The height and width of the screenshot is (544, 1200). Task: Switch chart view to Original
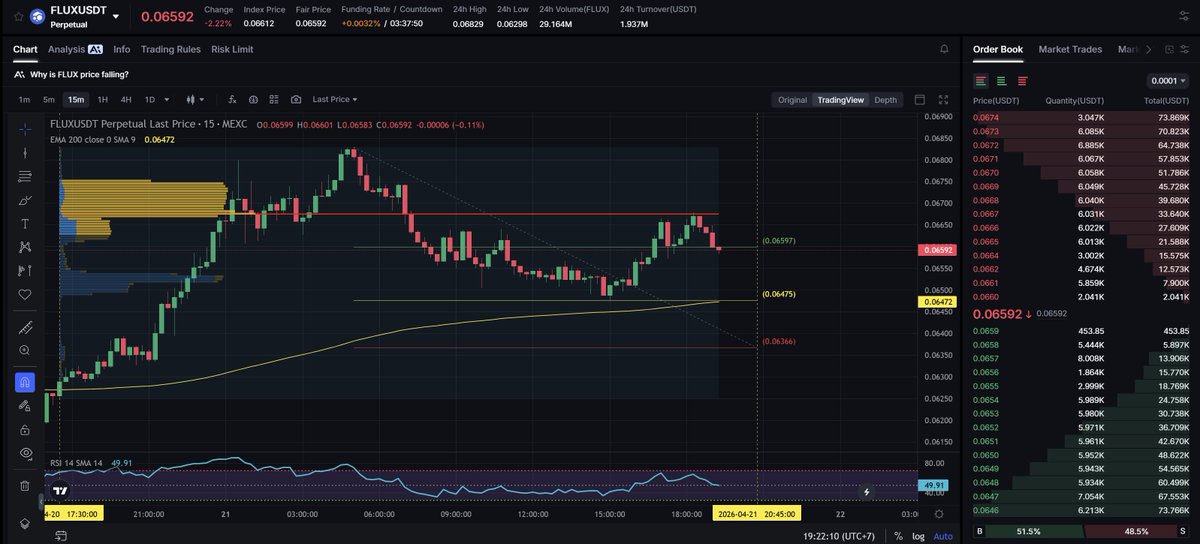[x=792, y=100]
